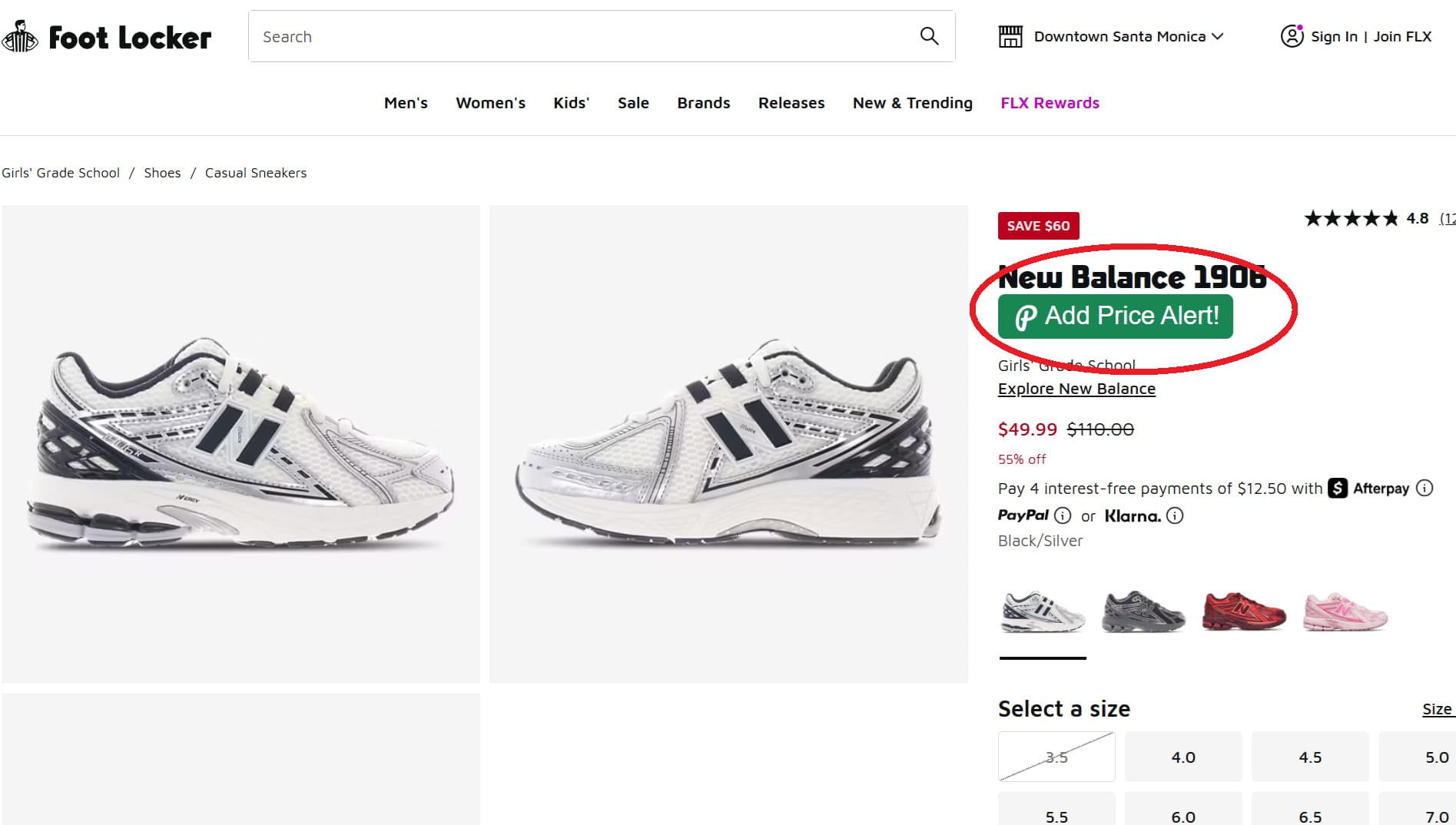1456x825 pixels.
Task: Select size 6.0
Action: pyautogui.click(x=1183, y=809)
